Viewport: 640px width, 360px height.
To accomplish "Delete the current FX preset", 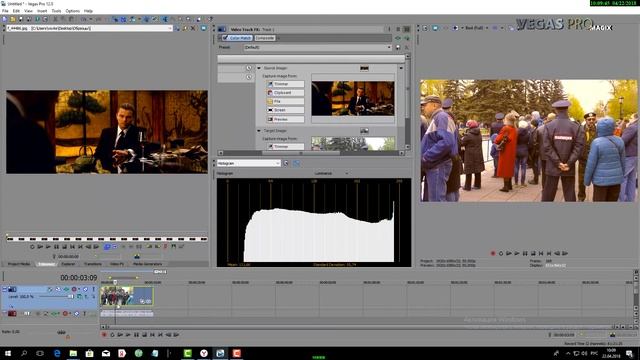I will tap(407, 47).
